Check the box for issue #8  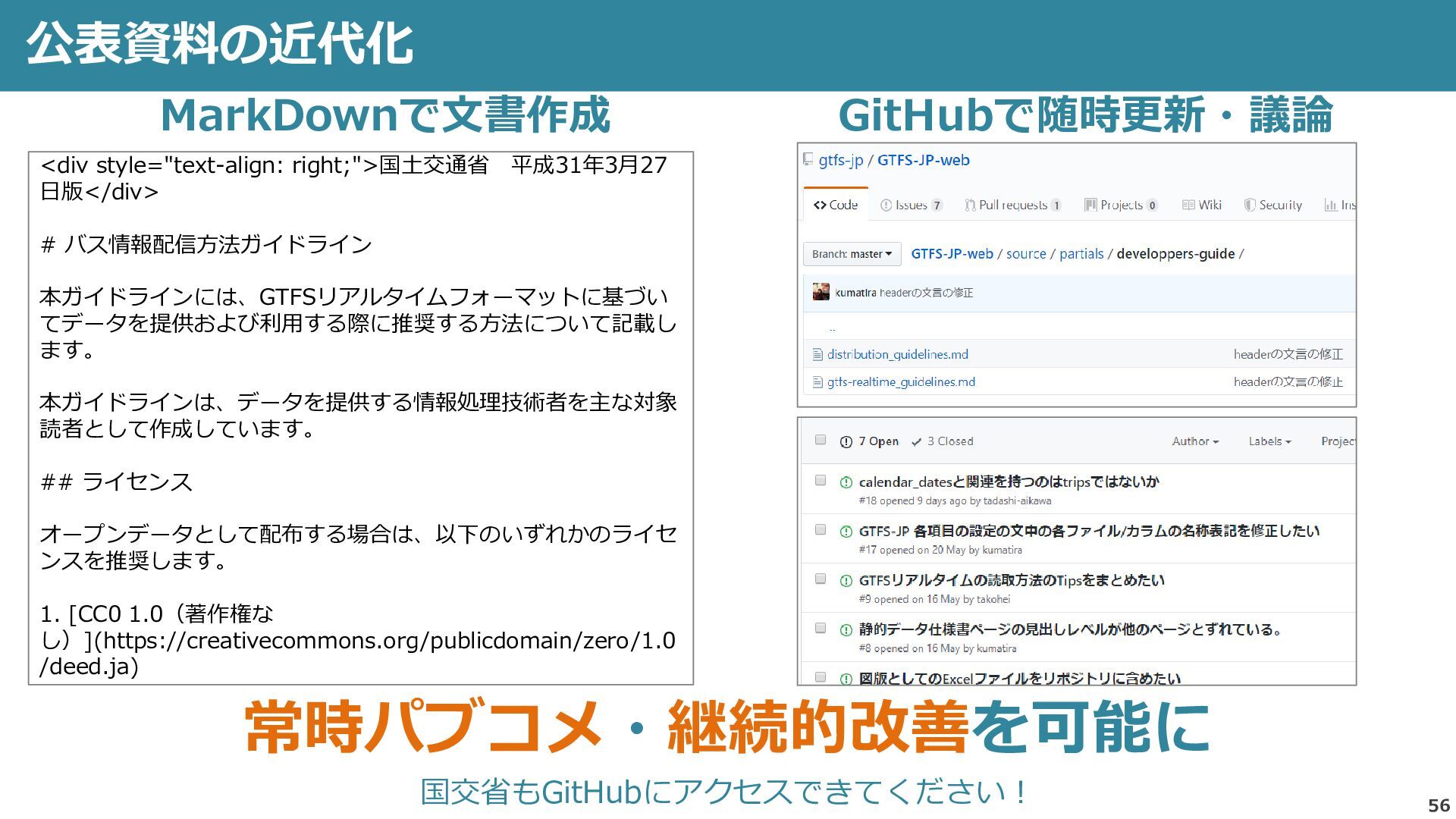(x=820, y=628)
